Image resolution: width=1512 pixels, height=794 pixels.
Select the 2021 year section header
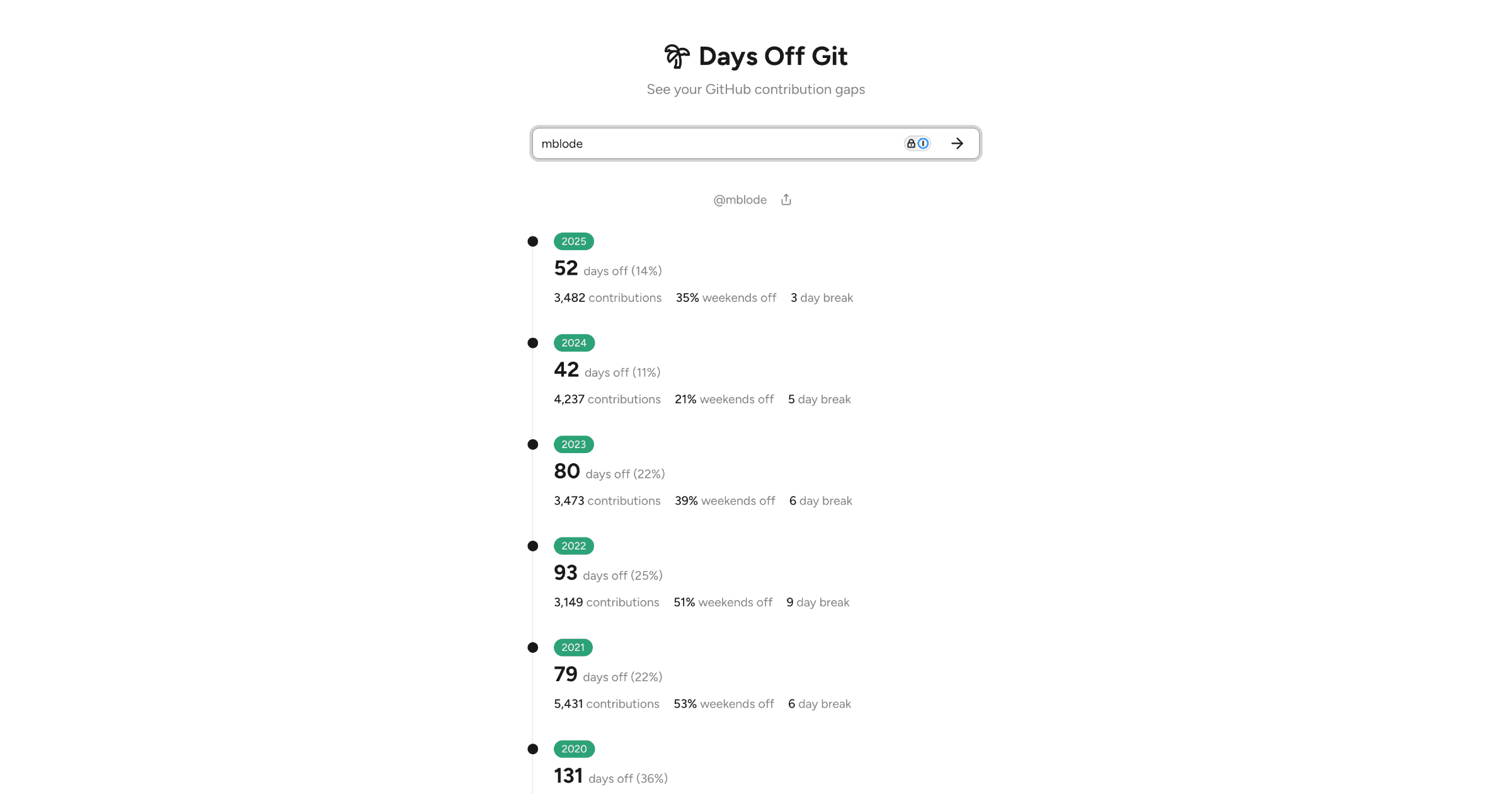pyautogui.click(x=573, y=647)
